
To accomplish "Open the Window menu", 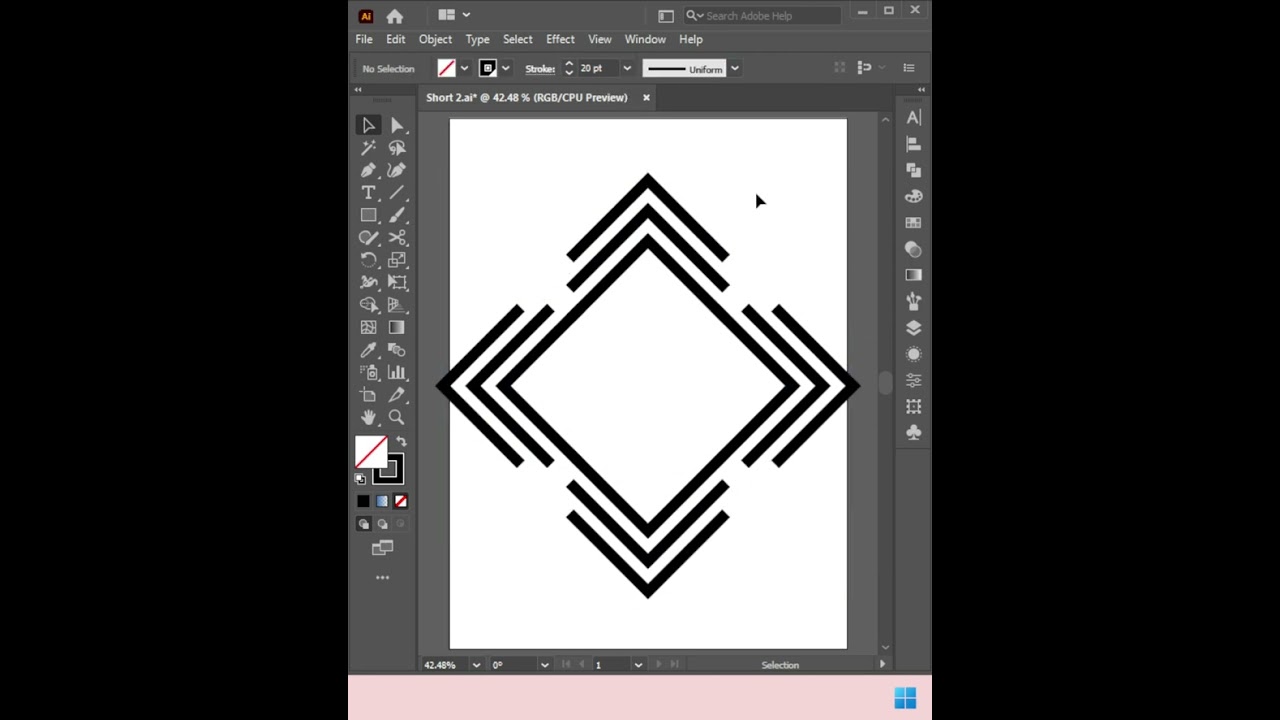I will coord(645,39).
